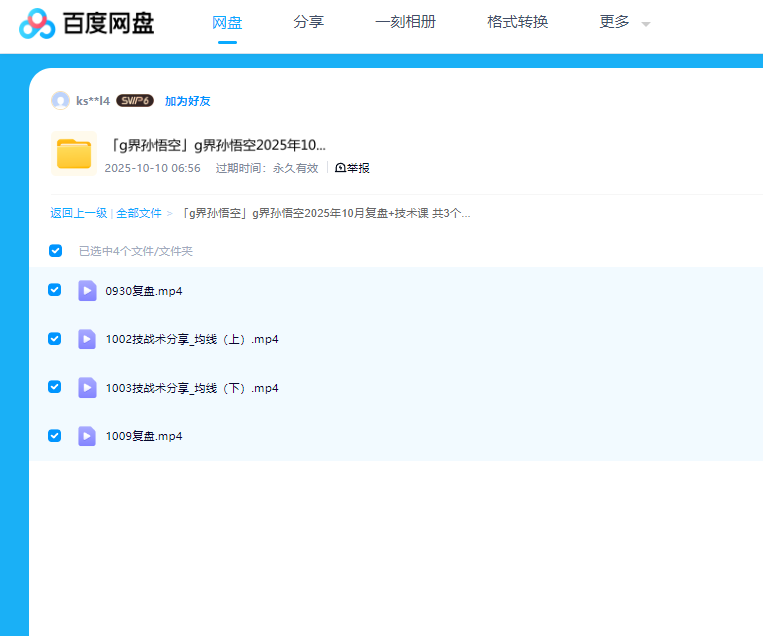Toggle the select-all files checkbox

[x=56, y=251]
